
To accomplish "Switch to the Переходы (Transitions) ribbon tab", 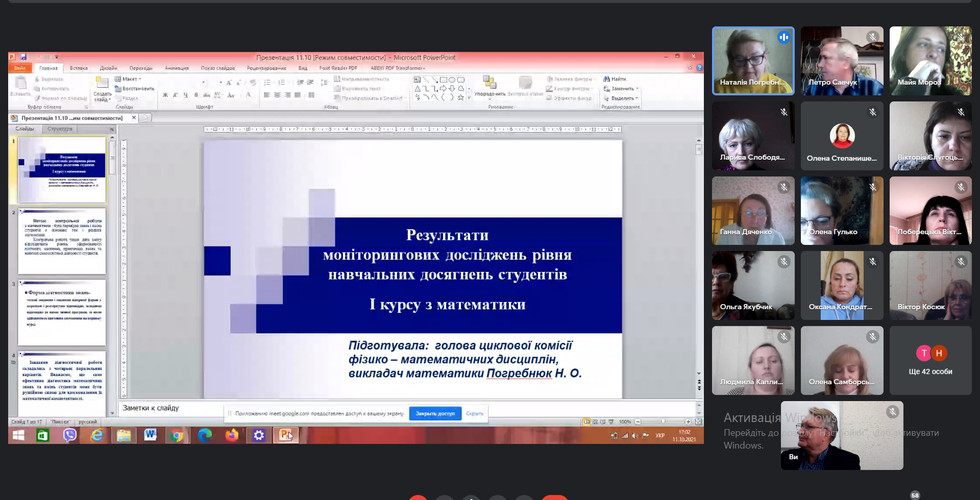I will 141,68.
